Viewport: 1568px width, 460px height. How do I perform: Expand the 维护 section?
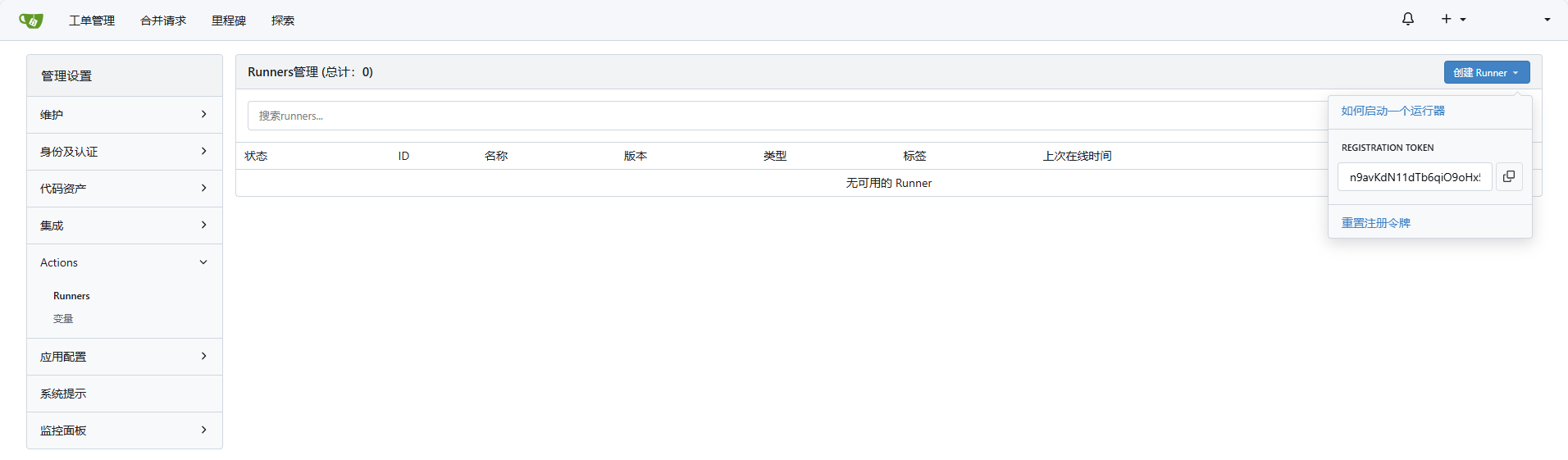125,115
